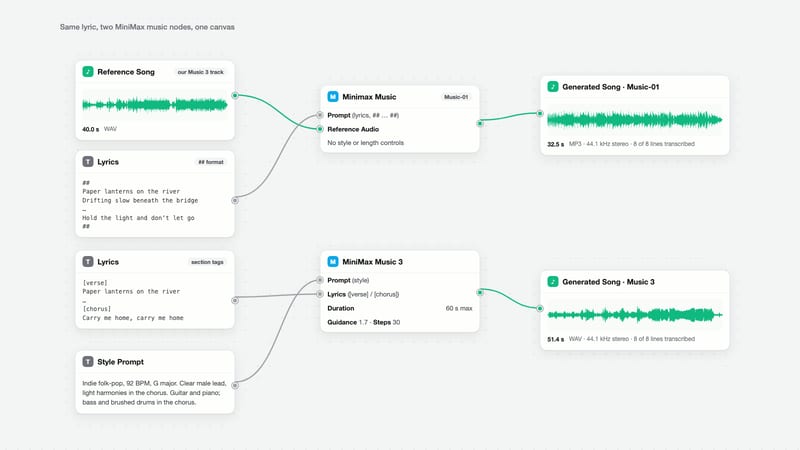Click the style prompt text 'Indie folk-pop, 92 BPM'

coord(116,383)
